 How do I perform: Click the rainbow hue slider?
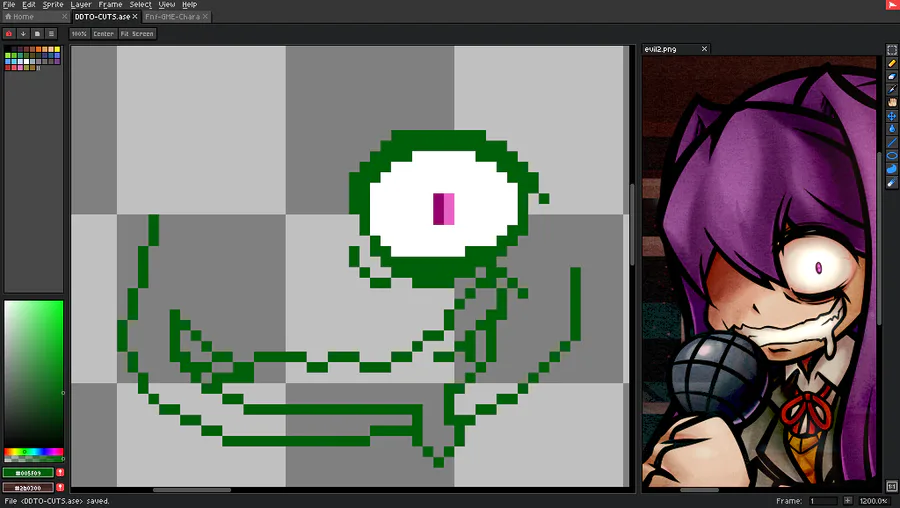pos(33,452)
